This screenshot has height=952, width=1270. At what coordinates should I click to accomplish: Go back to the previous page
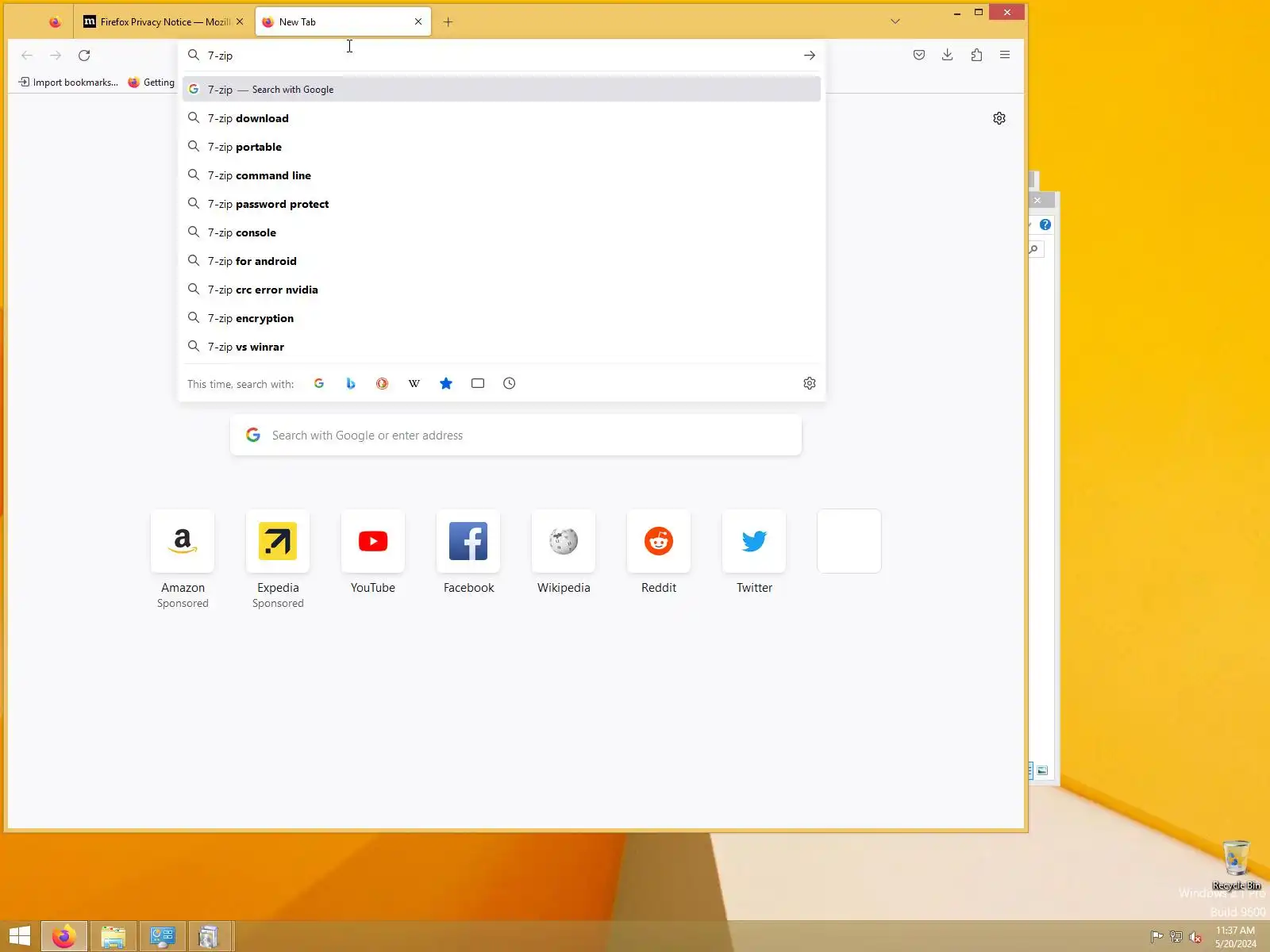27,56
